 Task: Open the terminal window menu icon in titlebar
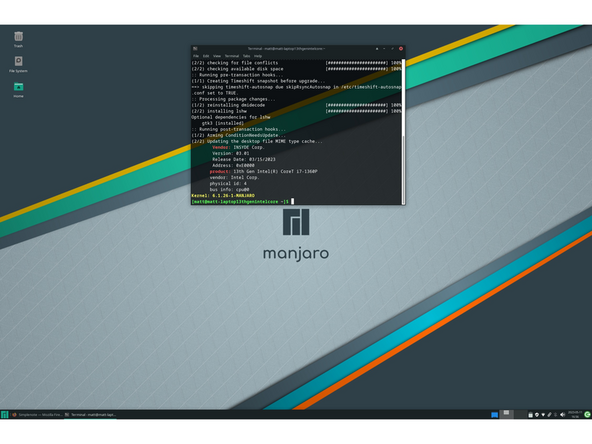click(195, 48)
